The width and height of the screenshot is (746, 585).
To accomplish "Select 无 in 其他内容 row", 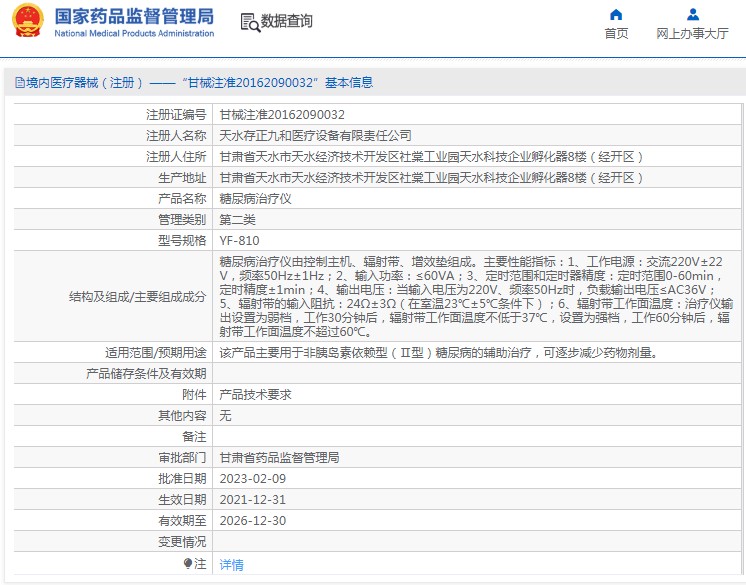I will click(225, 416).
